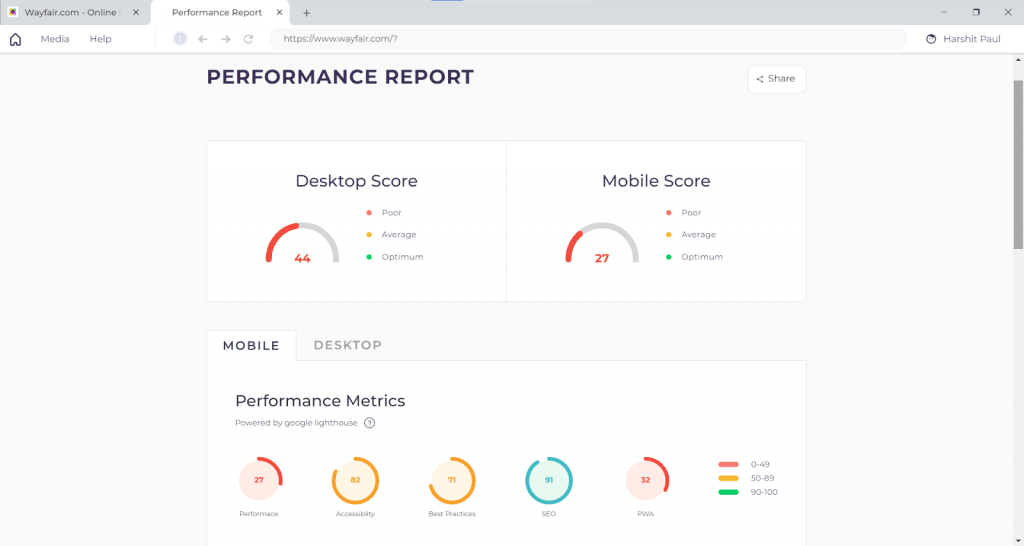
Task: Click the URL address bar
Action: click(x=588, y=39)
